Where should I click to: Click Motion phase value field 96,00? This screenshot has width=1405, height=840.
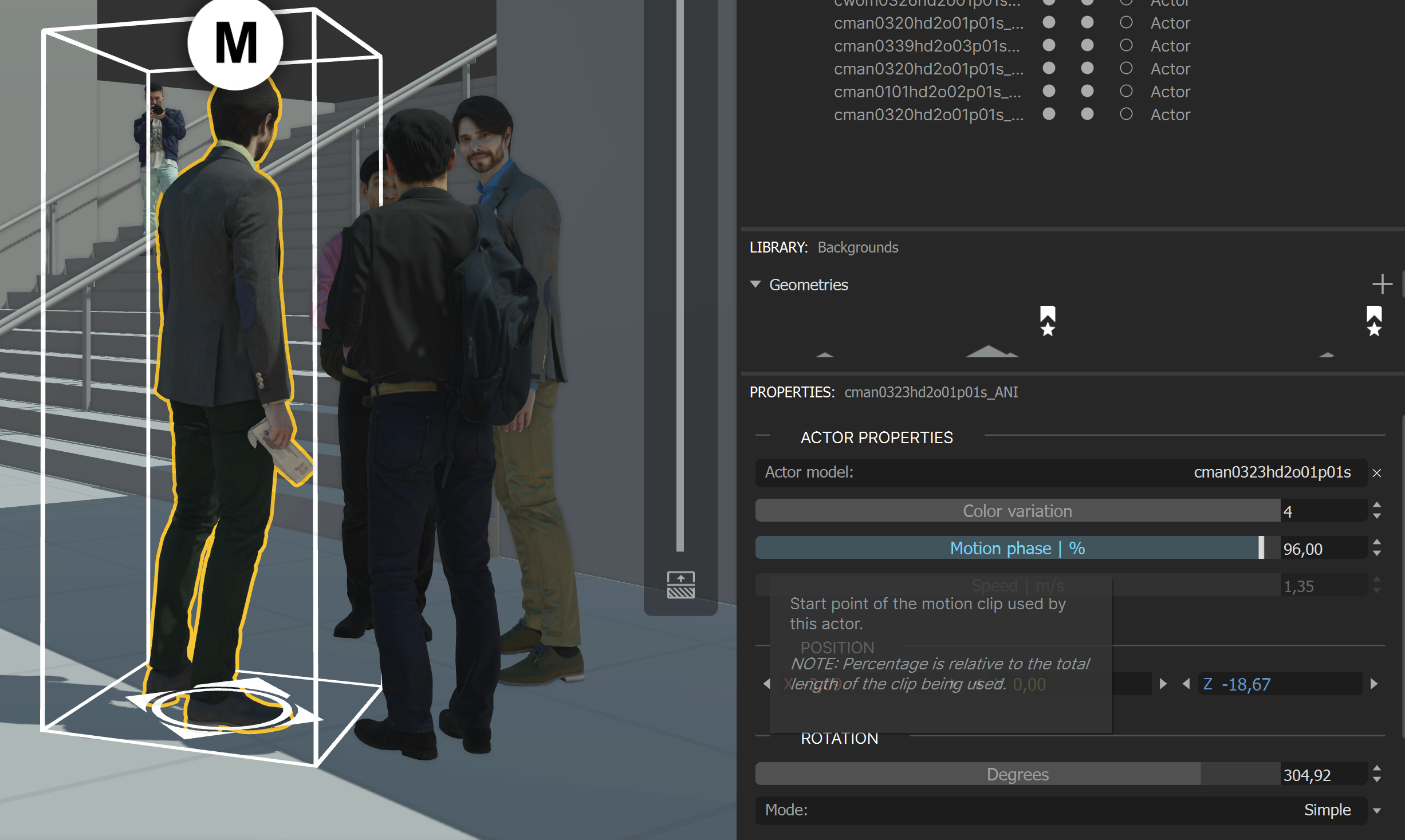point(1324,549)
